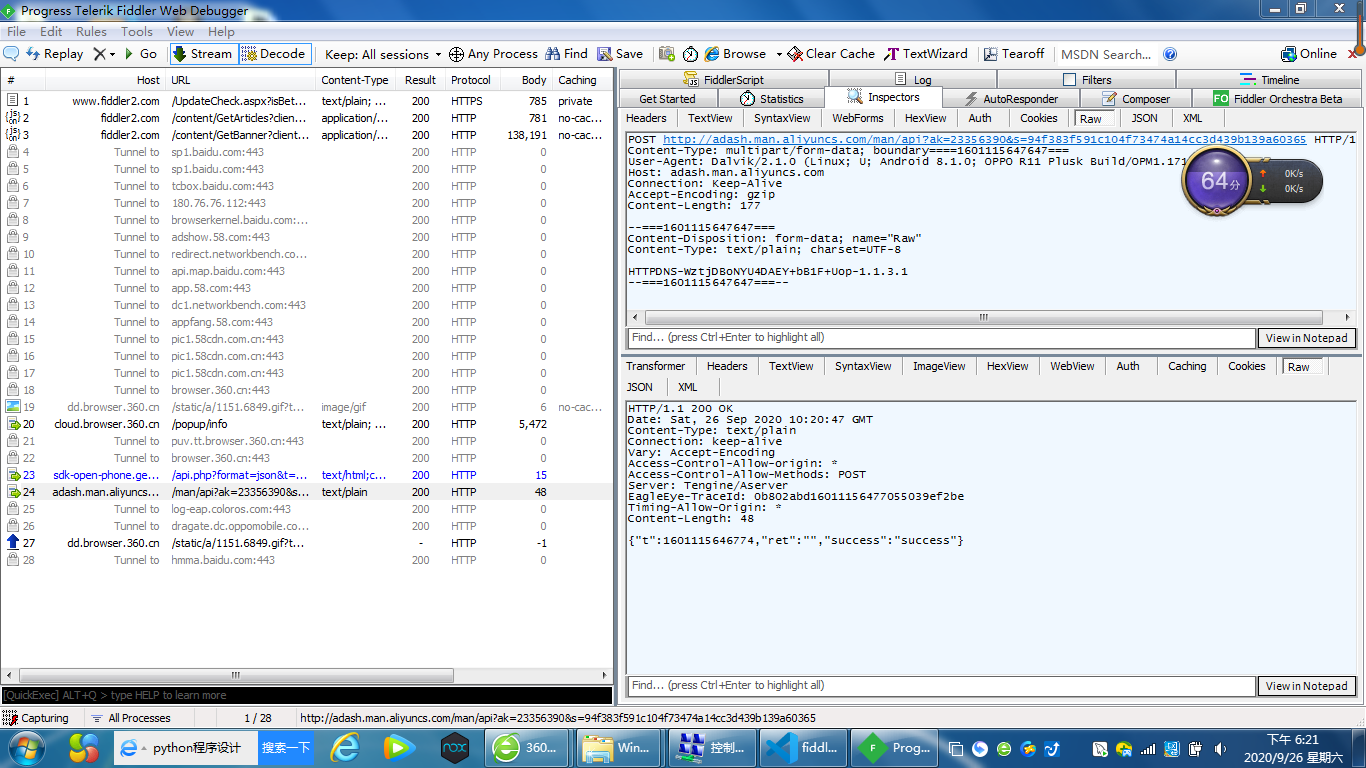Sort sessions by Result column header

click(x=420, y=80)
